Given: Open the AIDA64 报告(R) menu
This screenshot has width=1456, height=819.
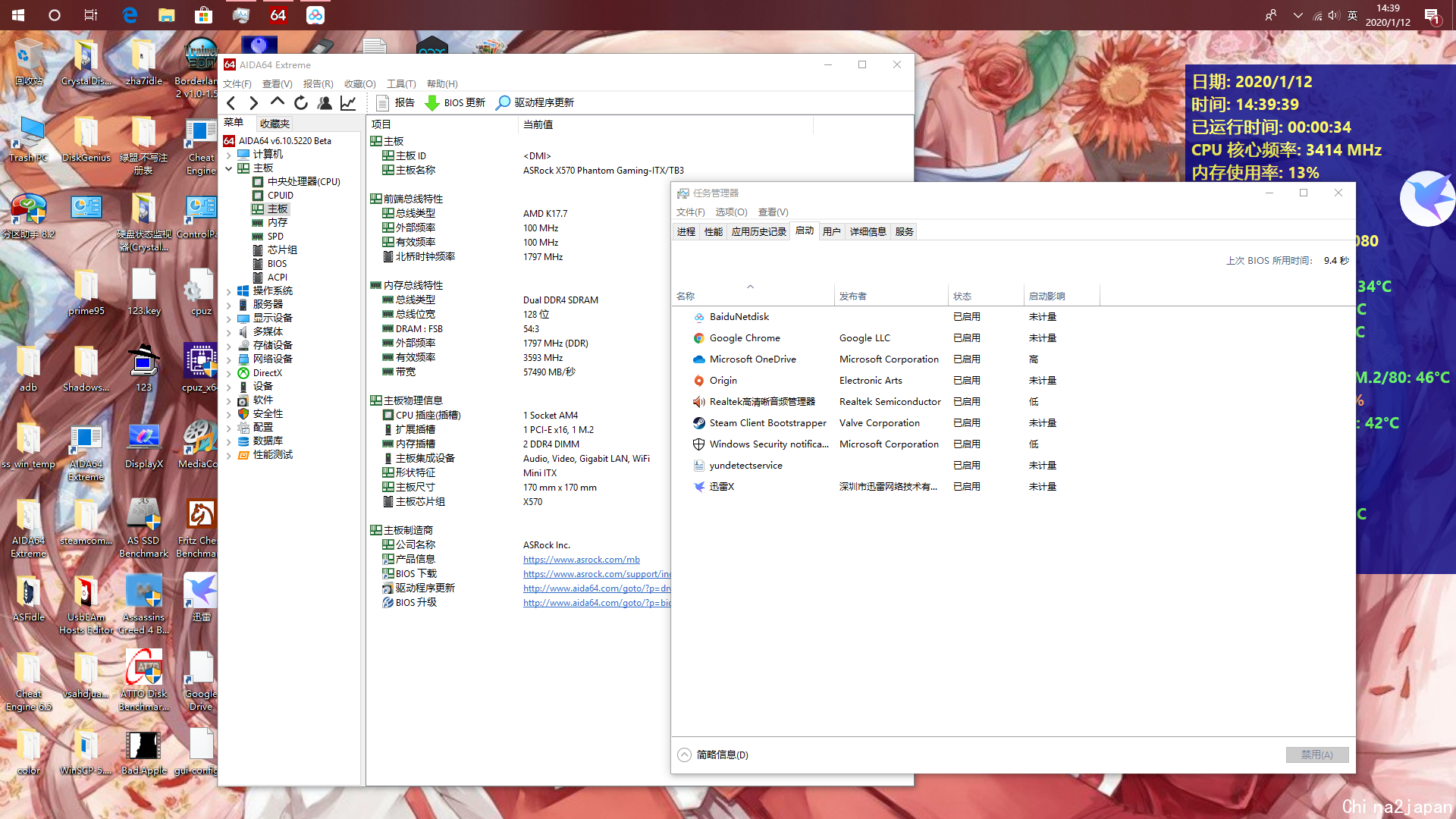Looking at the screenshot, I should 318,84.
